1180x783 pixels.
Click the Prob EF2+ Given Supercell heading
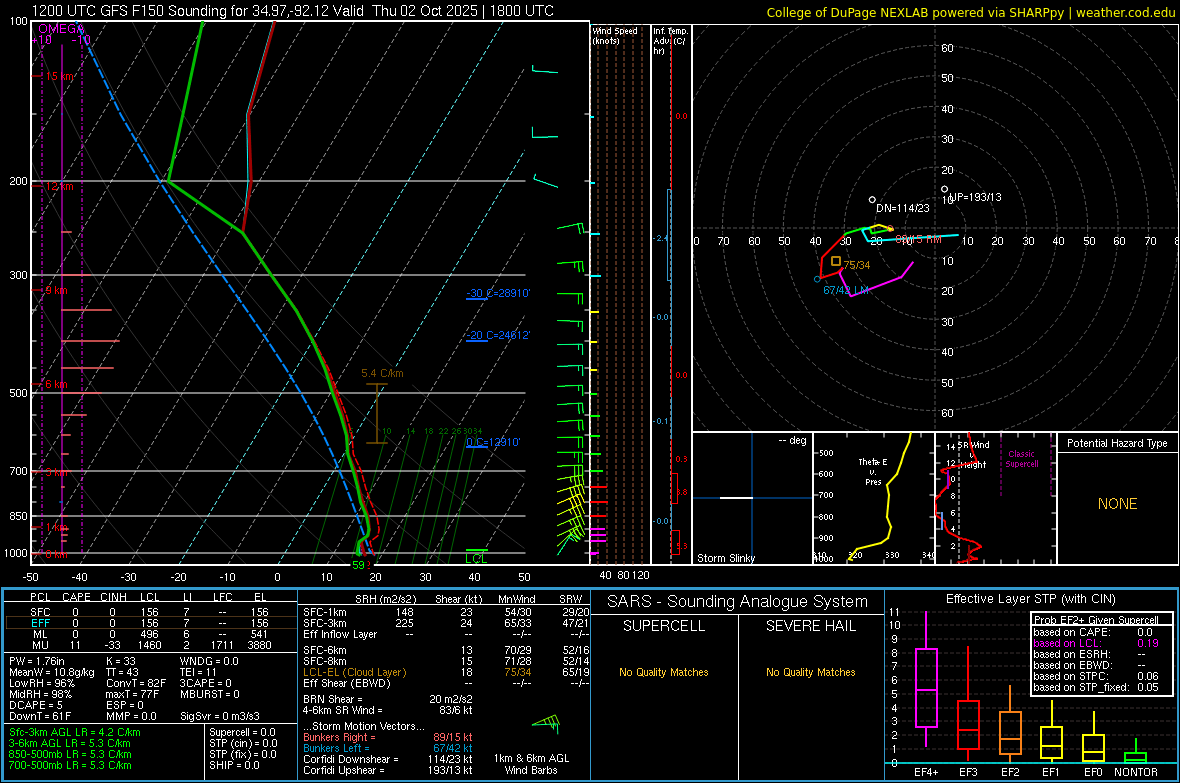pos(1096,620)
